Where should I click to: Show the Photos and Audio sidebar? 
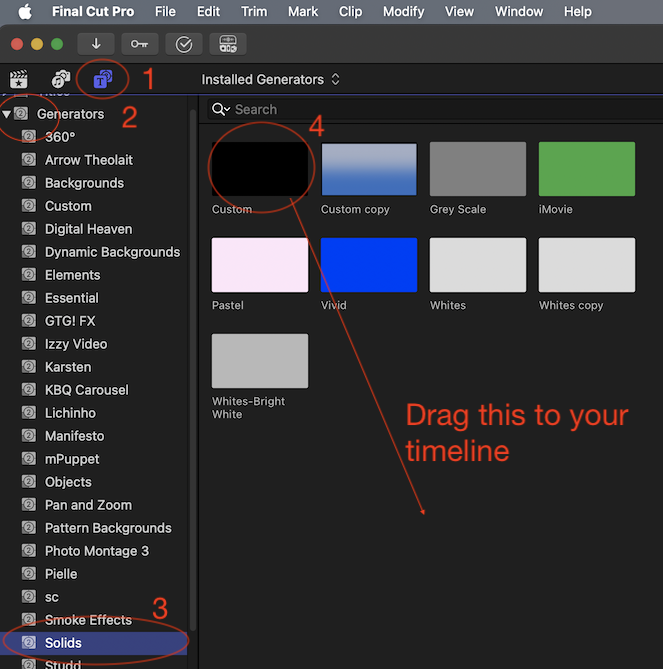[61, 79]
